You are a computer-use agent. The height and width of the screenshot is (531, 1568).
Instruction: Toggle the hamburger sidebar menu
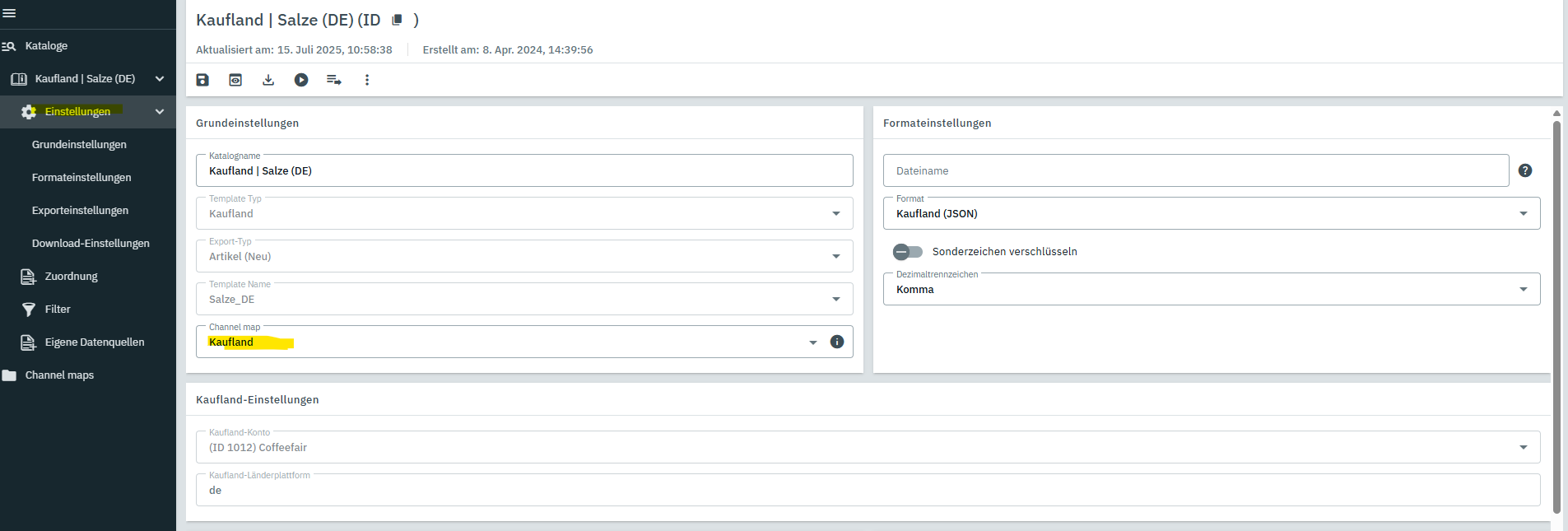[9, 13]
